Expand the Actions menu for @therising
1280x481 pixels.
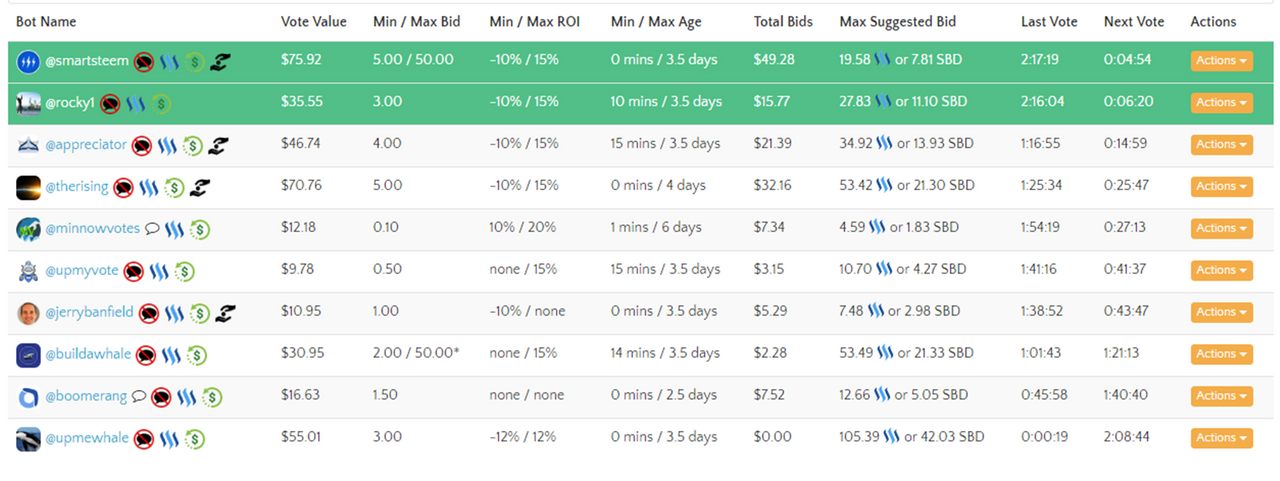pos(1221,186)
